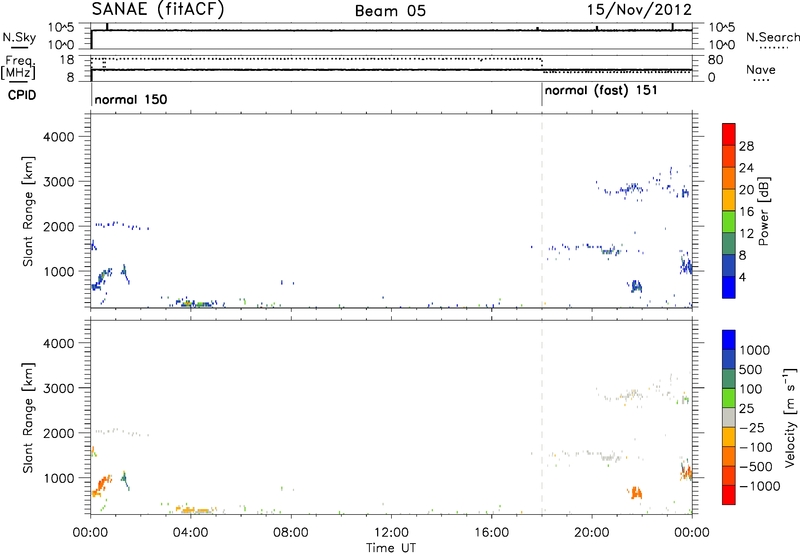Click the 28 tick on Power colorbar
The height and width of the screenshot is (554, 800).
pyautogui.click(x=746, y=146)
